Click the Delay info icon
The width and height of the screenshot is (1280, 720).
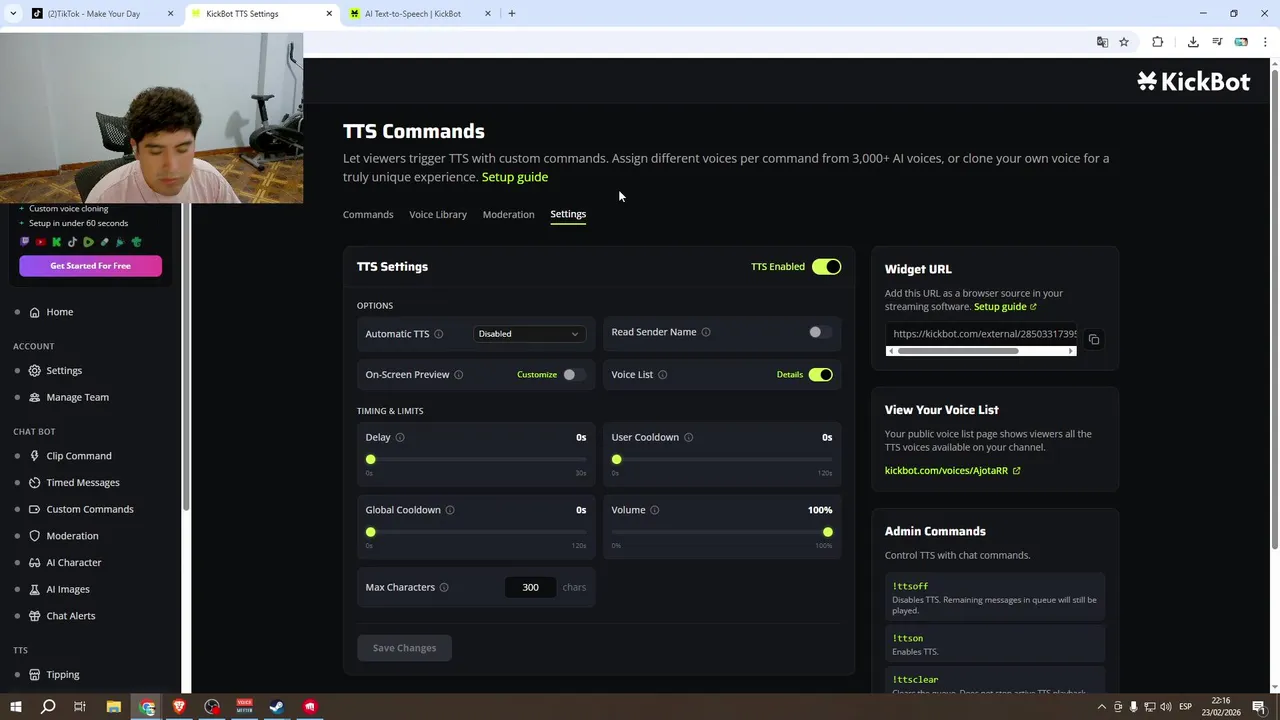click(x=400, y=438)
